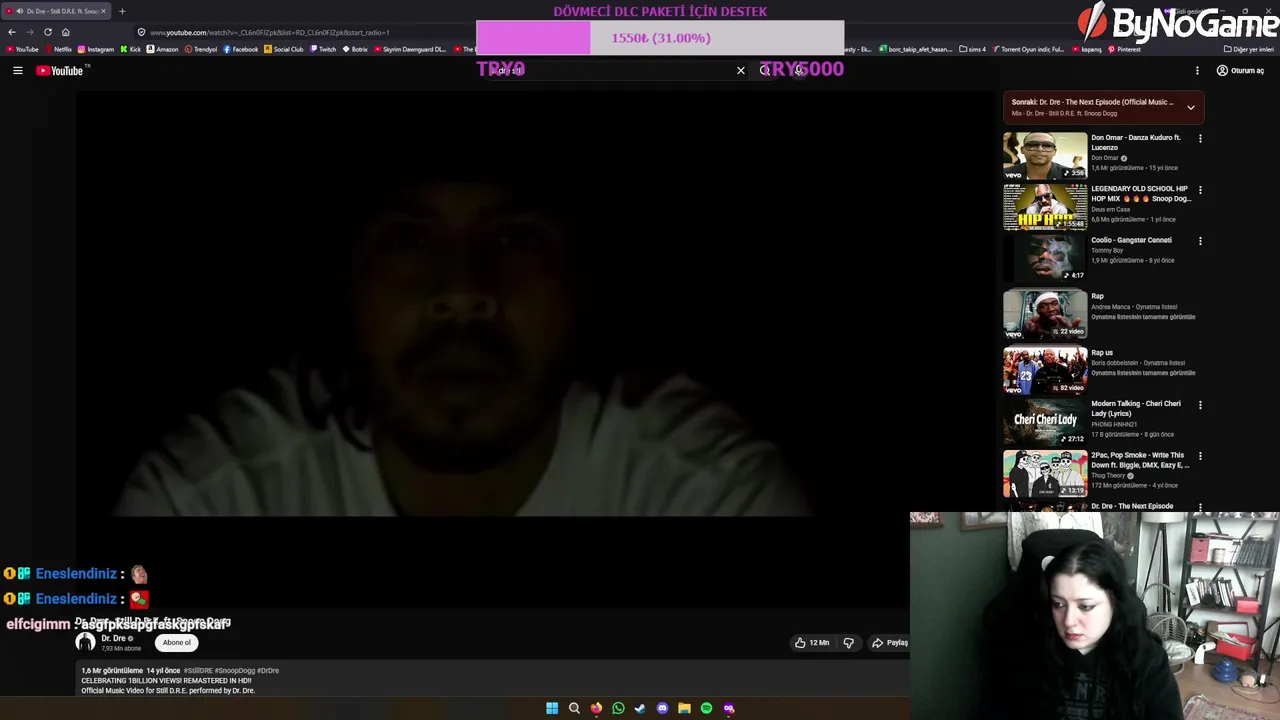Open WhatsApp from the taskbar

tap(618, 708)
